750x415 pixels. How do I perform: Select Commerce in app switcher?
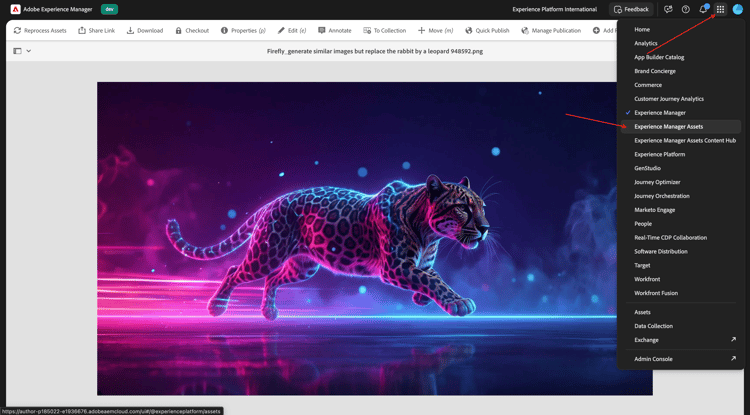click(x=648, y=85)
